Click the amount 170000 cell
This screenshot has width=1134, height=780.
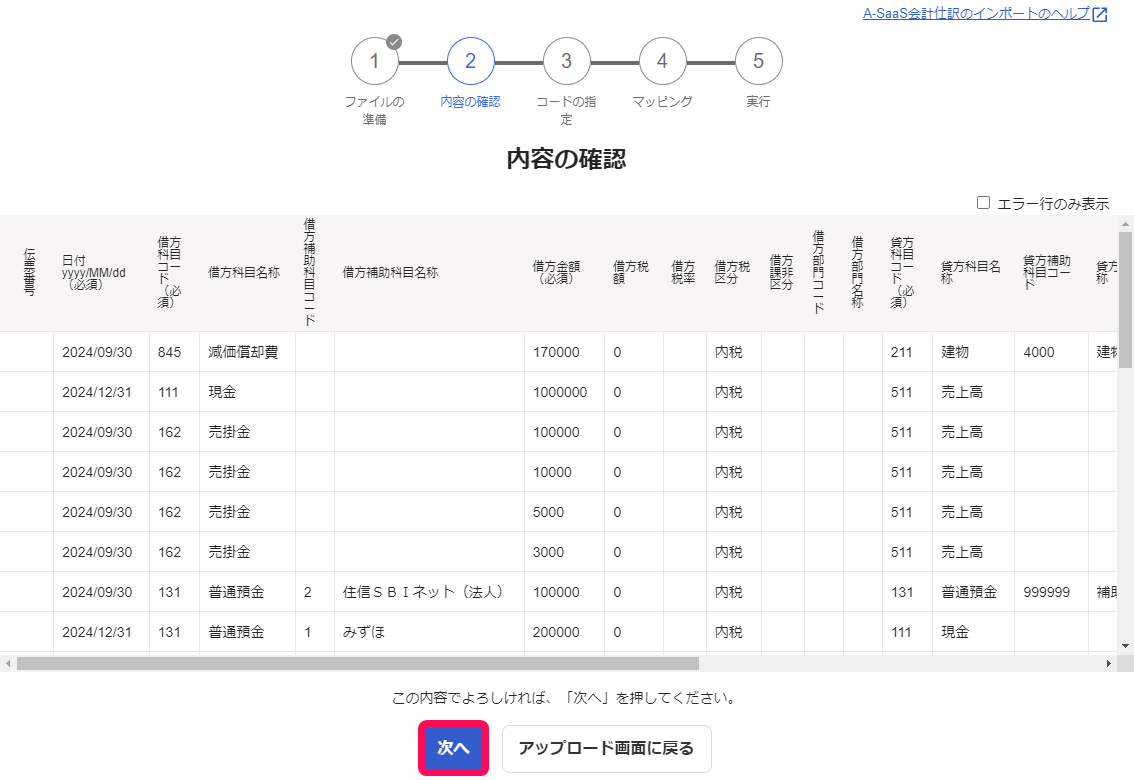tap(564, 352)
